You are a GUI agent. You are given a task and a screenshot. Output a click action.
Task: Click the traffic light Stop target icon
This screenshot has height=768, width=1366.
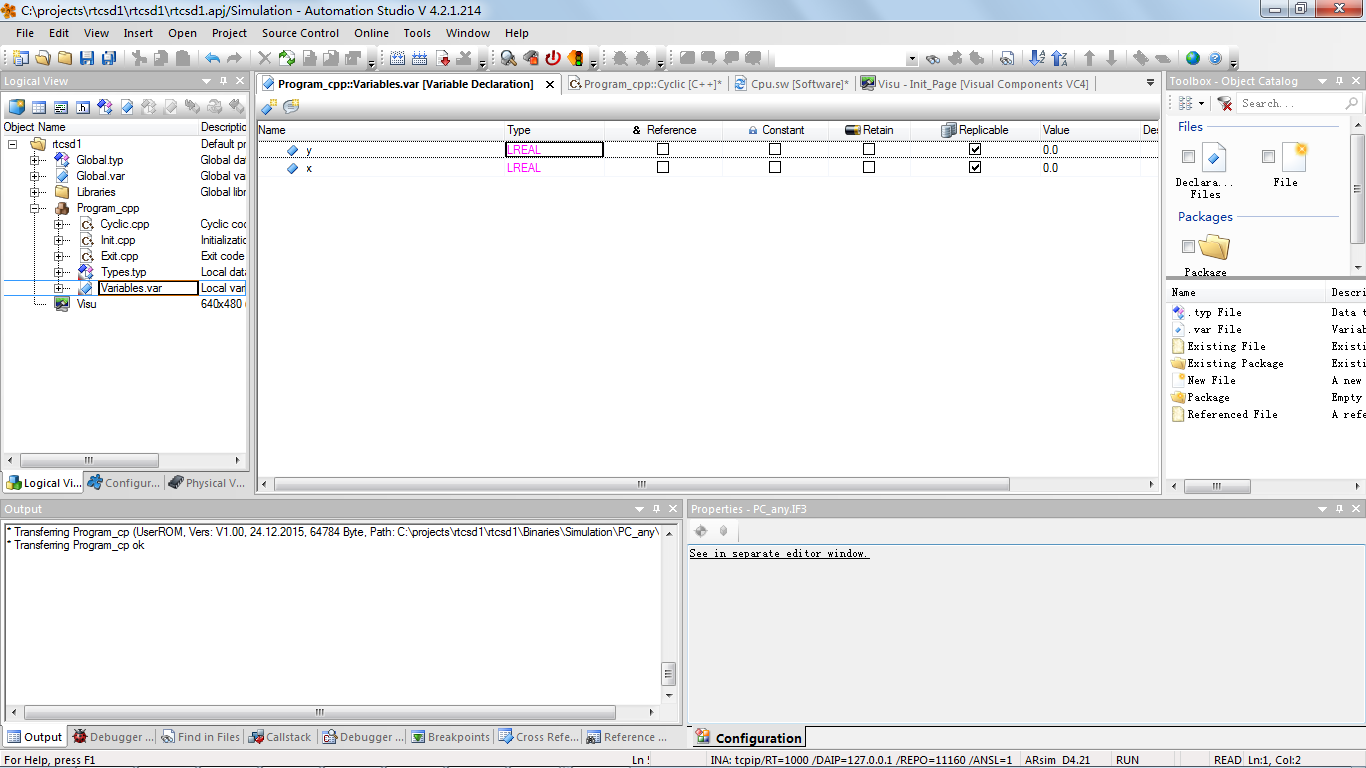pos(575,58)
